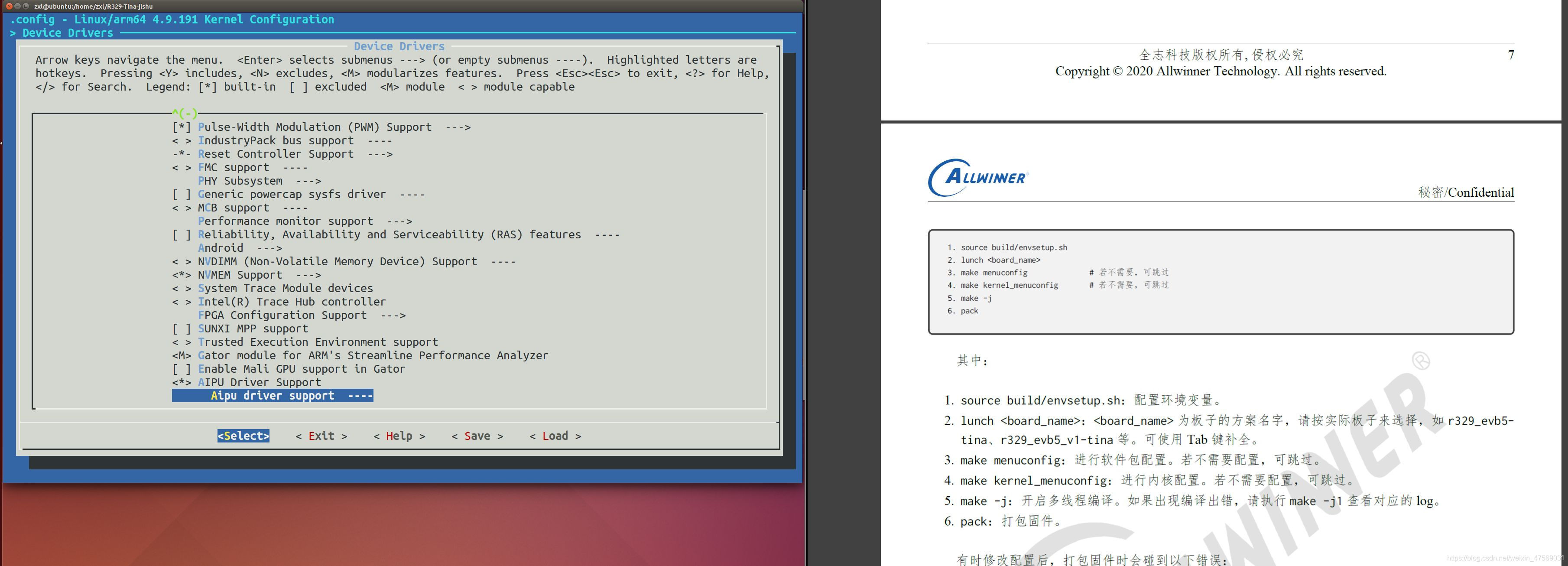Toggle Pulse-Width Modulation (PWM) Support checkbox
This screenshot has height=566, width=1568.
[182, 127]
